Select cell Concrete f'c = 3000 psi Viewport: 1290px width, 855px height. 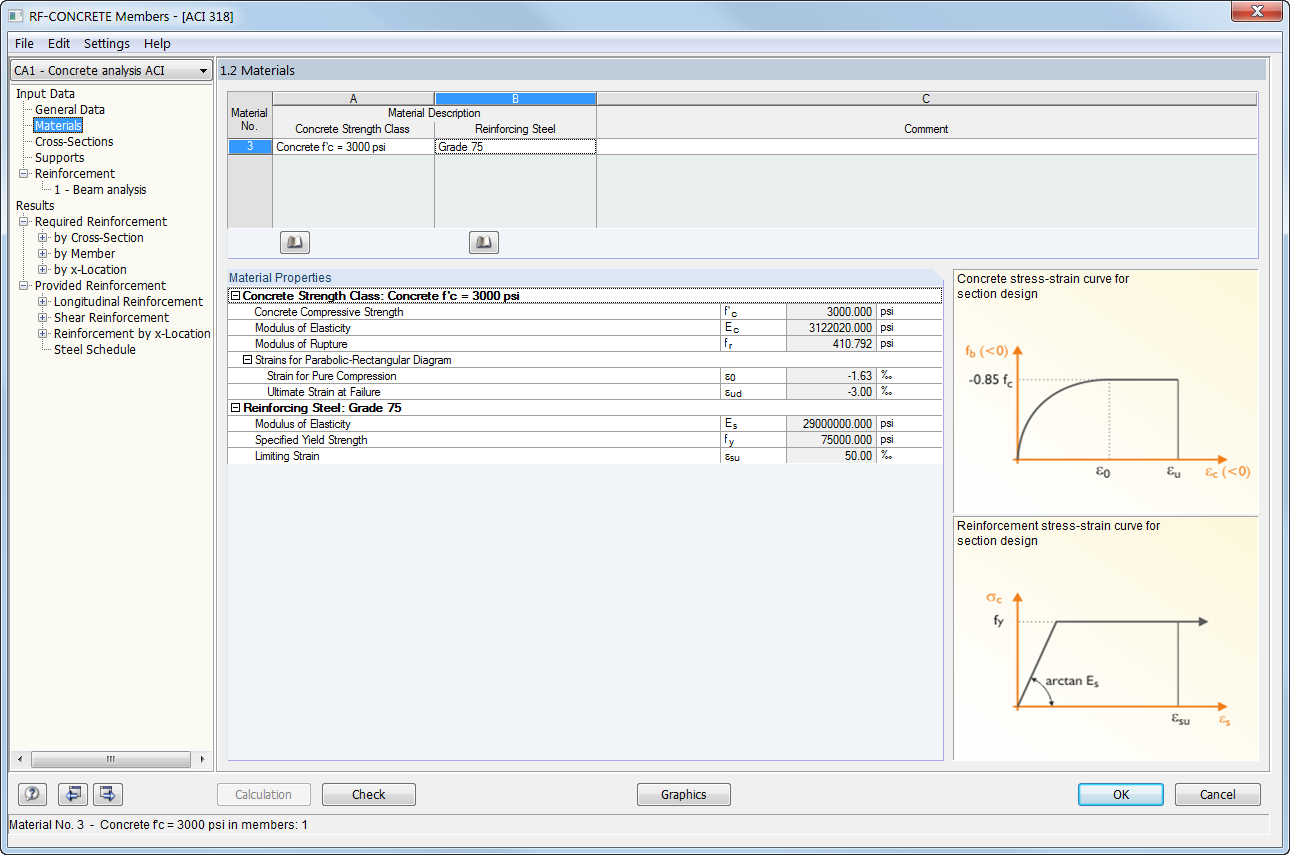[353, 147]
